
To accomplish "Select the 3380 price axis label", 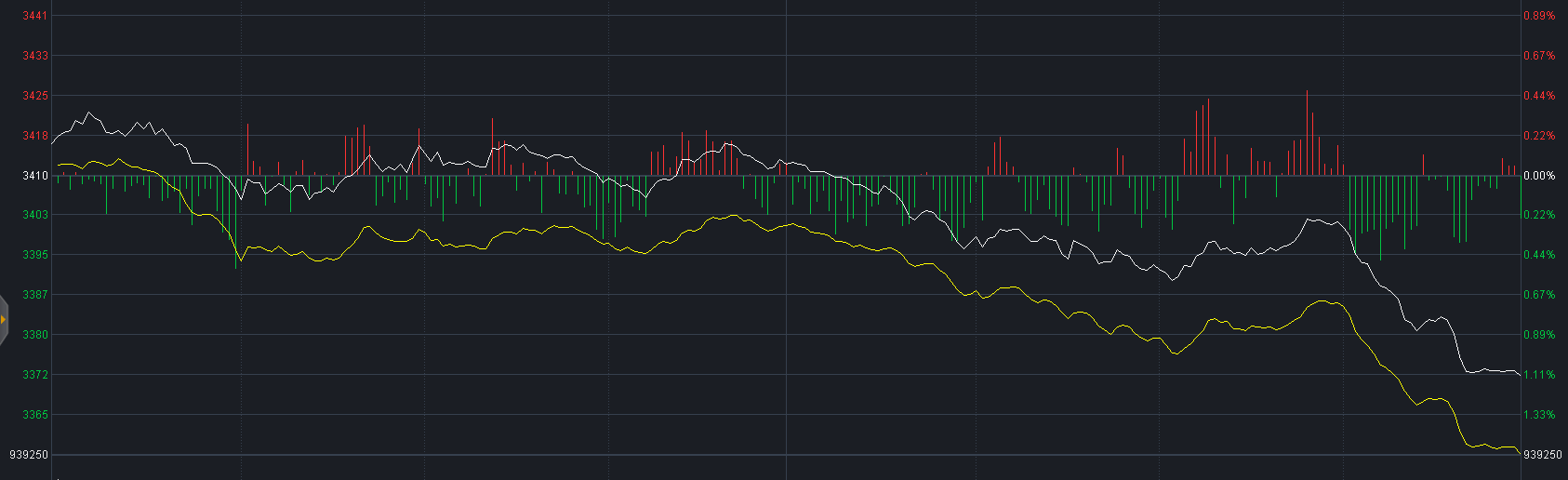I will tap(35, 335).
